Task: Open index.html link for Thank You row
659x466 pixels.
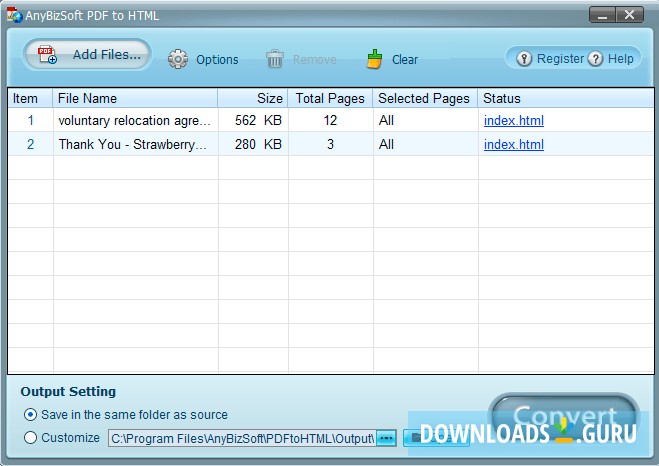Action: [x=514, y=145]
